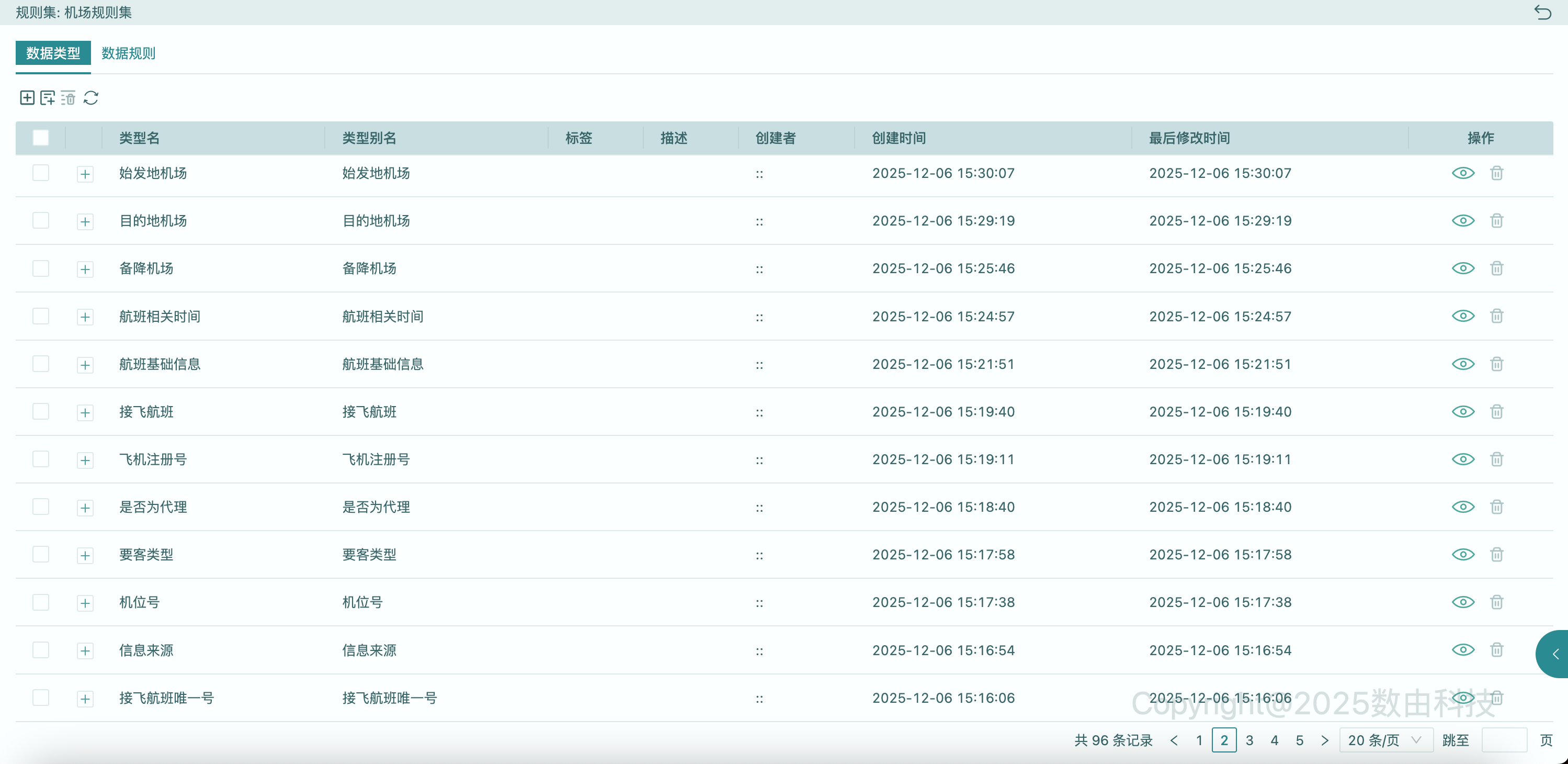The image size is (1568, 764).
Task: View details of 要客类型 via eye icon
Action: (x=1463, y=554)
